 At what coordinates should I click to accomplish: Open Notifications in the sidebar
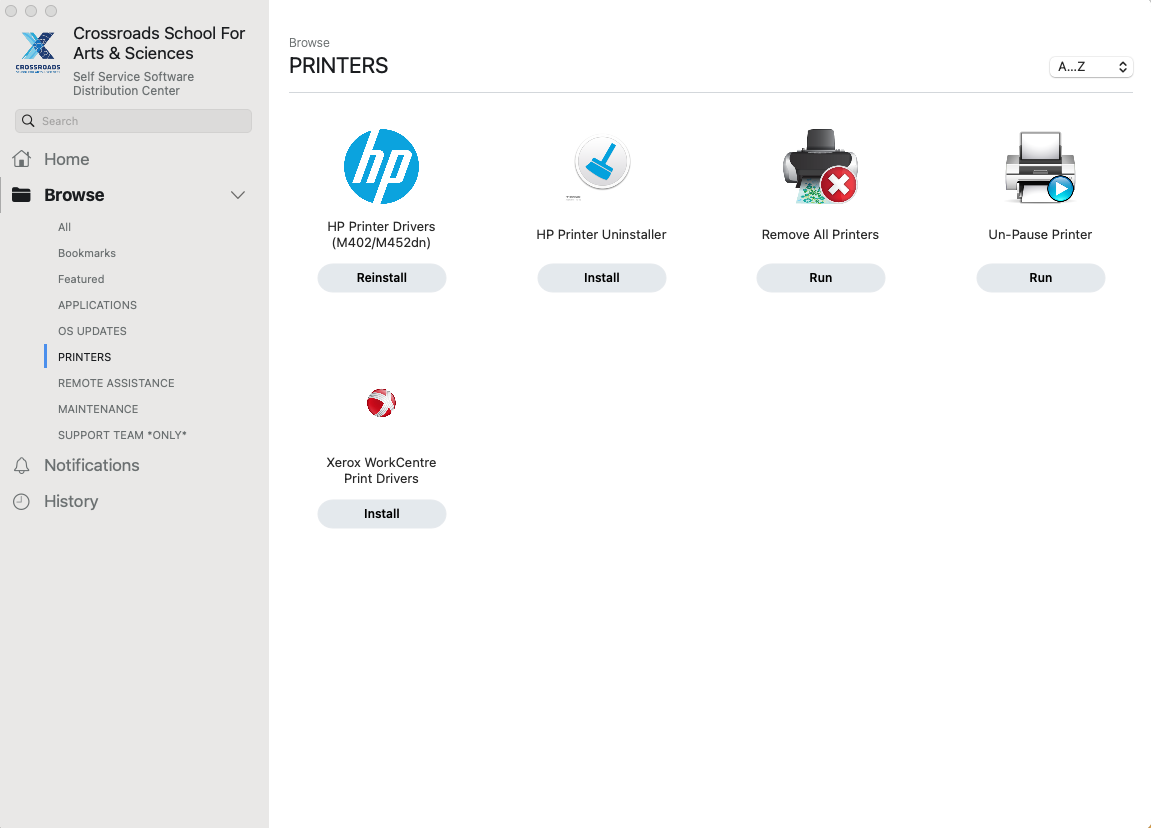[x=92, y=465]
